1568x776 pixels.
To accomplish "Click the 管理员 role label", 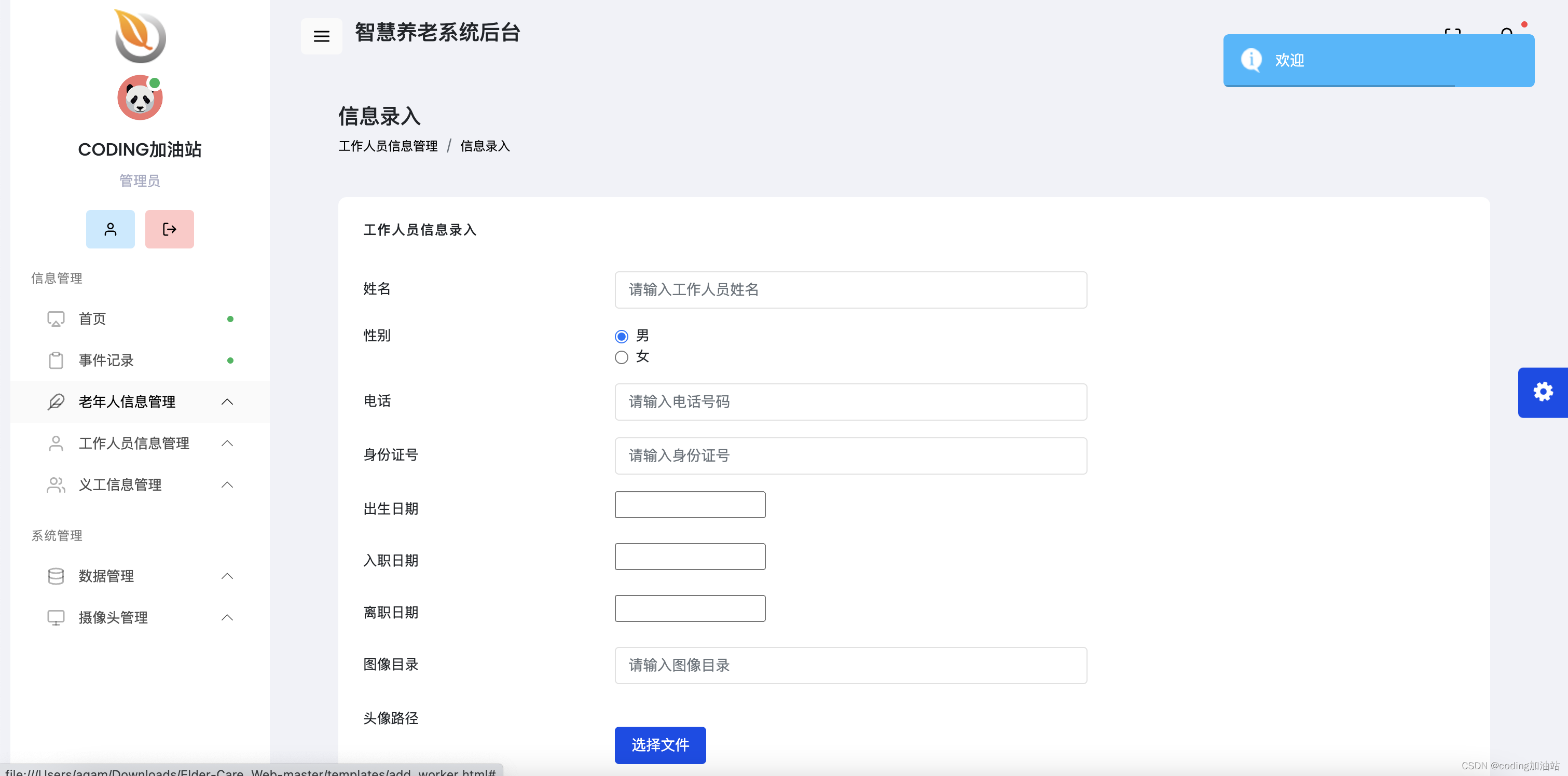I will click(x=140, y=181).
